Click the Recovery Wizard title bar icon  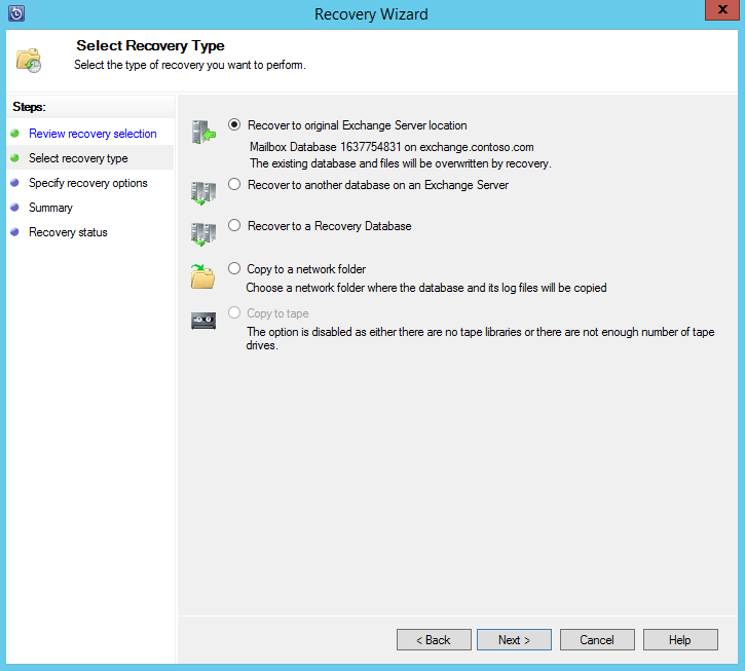(16, 13)
